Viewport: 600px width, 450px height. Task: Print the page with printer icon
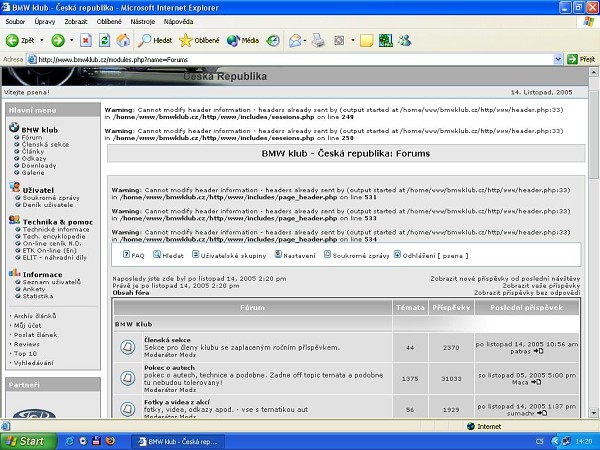tap(318, 40)
